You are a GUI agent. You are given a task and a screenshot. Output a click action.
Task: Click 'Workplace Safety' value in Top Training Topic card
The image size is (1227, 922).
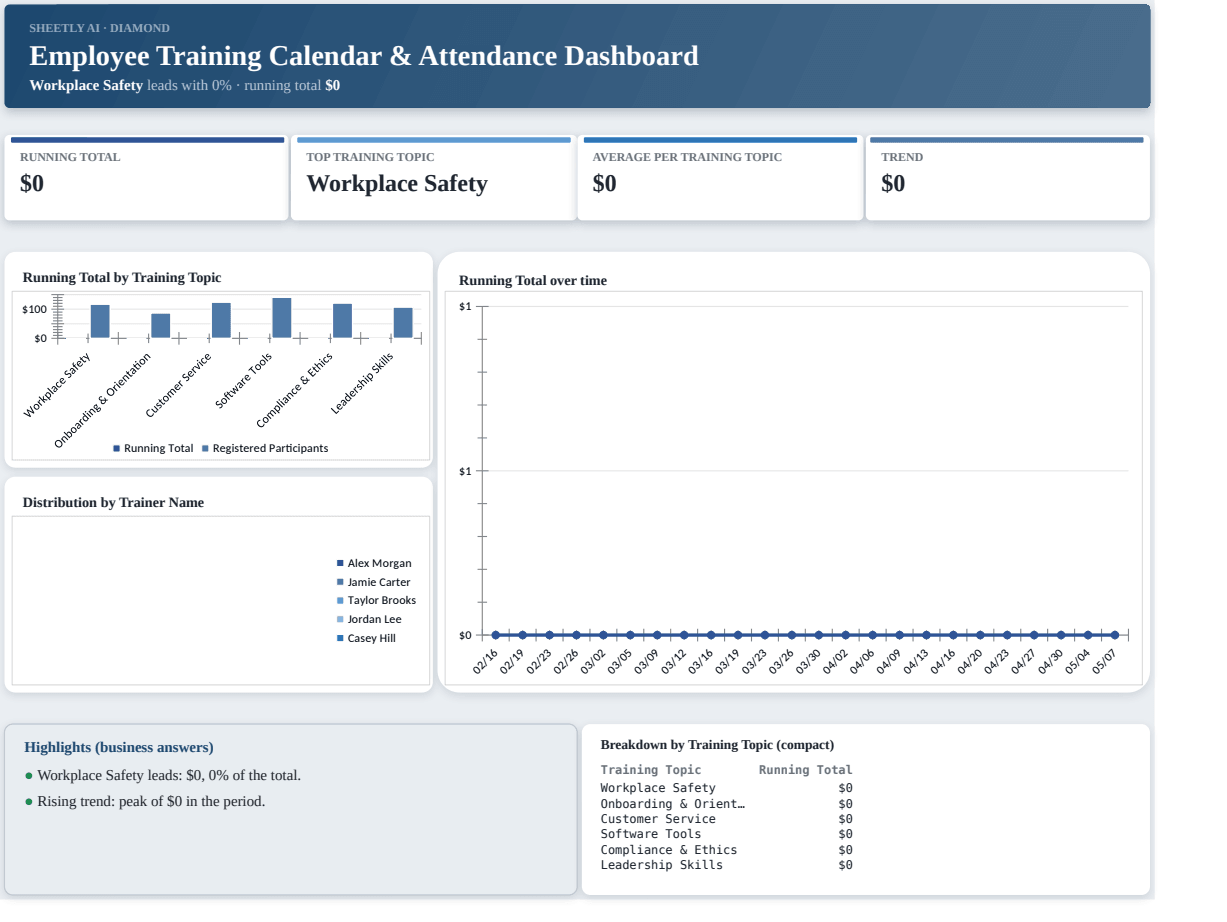397,184
